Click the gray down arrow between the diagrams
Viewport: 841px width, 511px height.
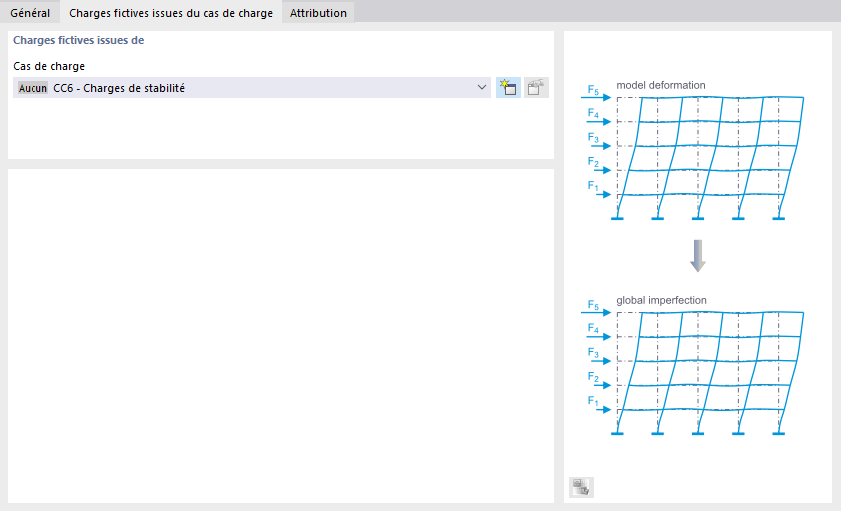click(698, 255)
